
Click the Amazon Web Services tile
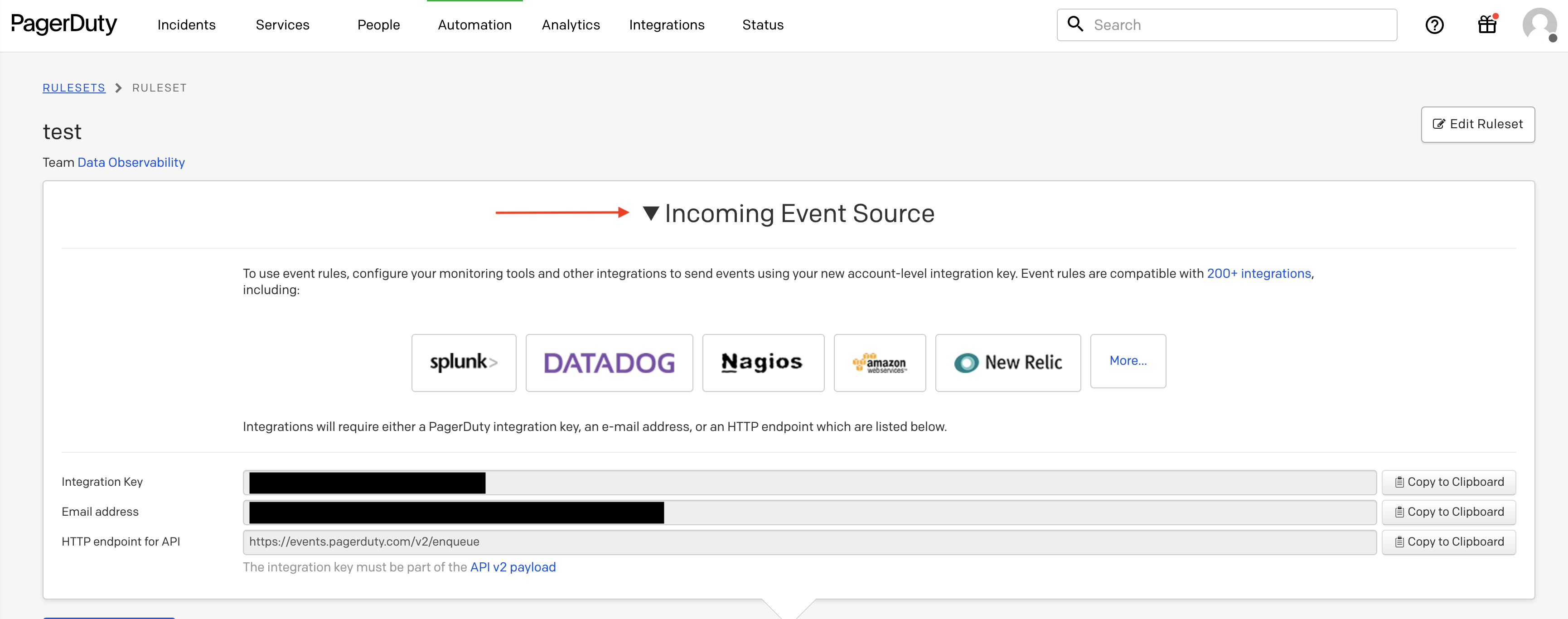pos(880,362)
